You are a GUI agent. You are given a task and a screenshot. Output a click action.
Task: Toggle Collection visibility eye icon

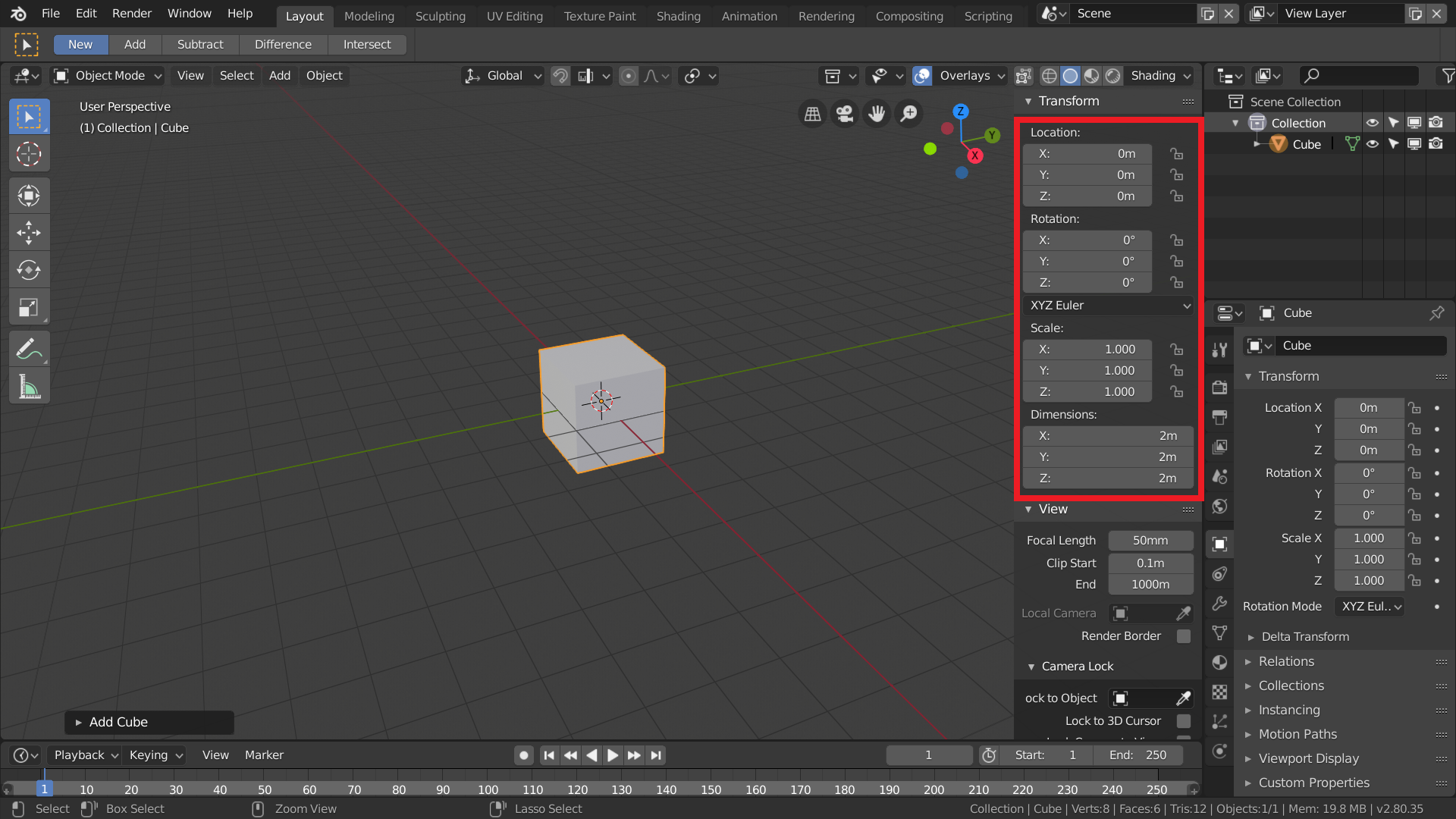pos(1373,123)
